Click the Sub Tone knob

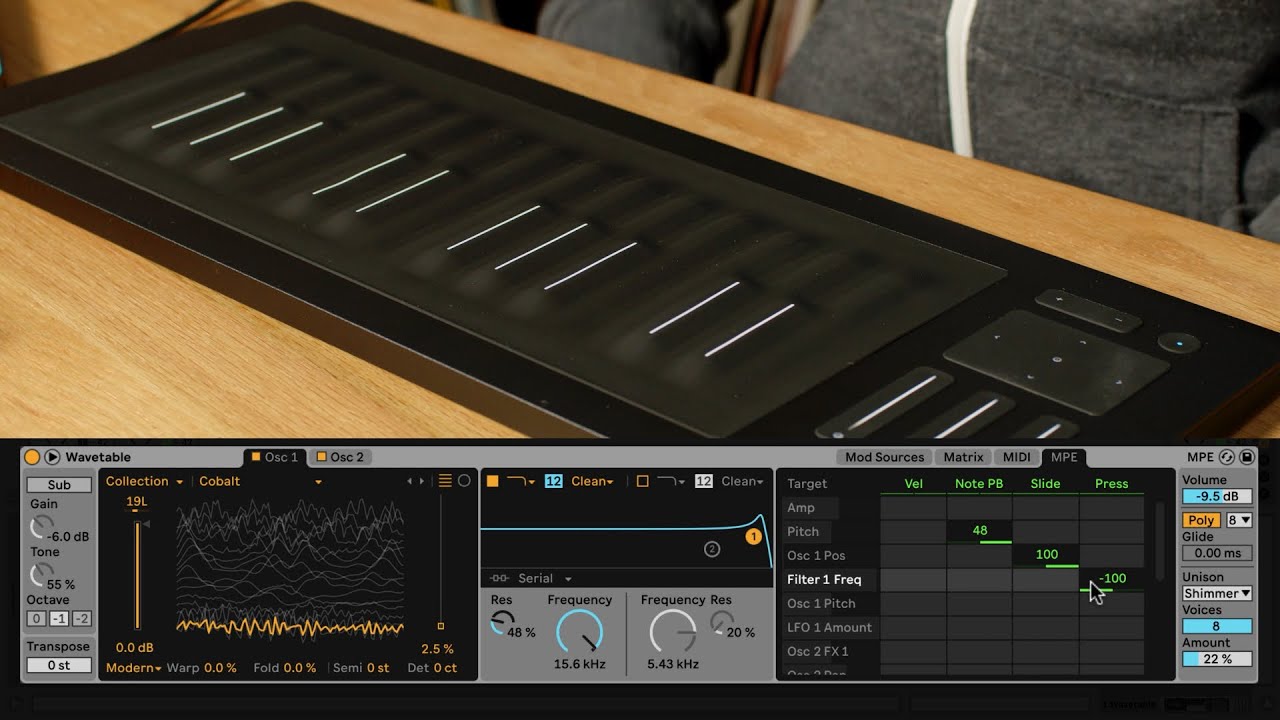(x=40, y=573)
